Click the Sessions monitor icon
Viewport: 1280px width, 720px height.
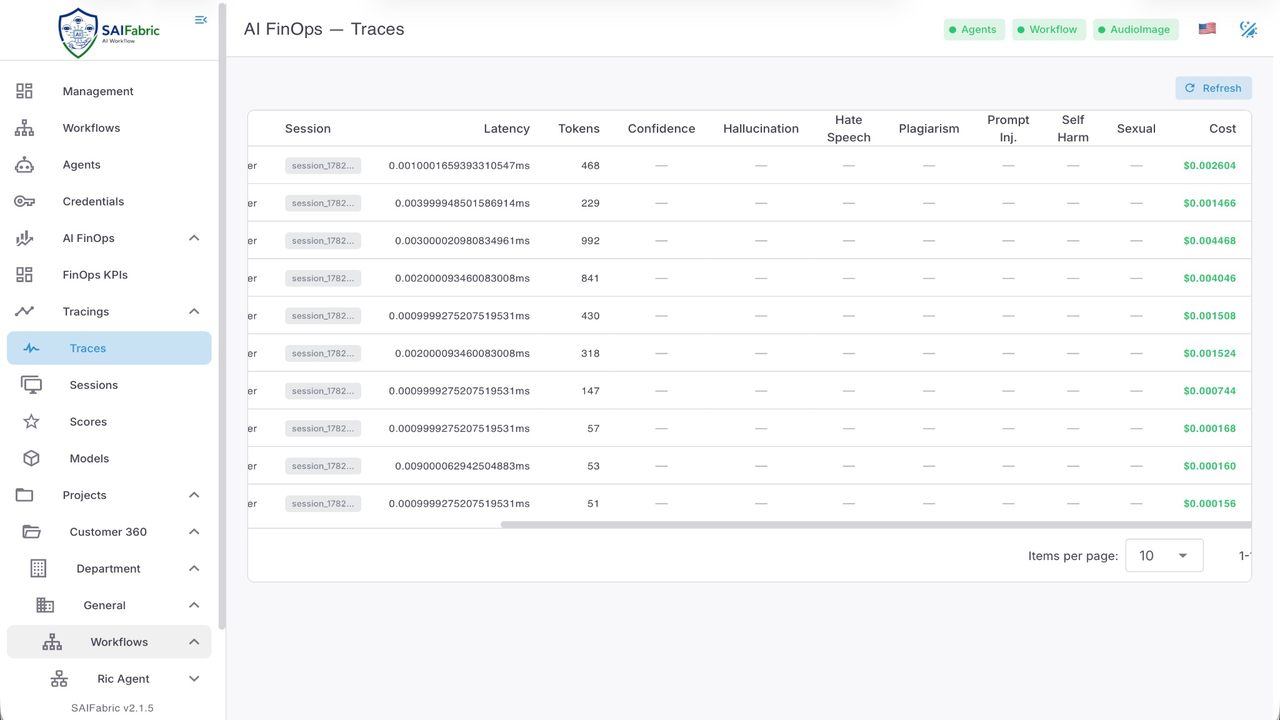(31, 385)
